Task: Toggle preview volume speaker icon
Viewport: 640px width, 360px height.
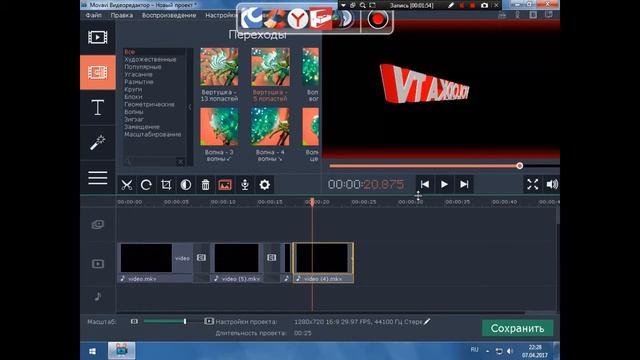Action: (552, 184)
